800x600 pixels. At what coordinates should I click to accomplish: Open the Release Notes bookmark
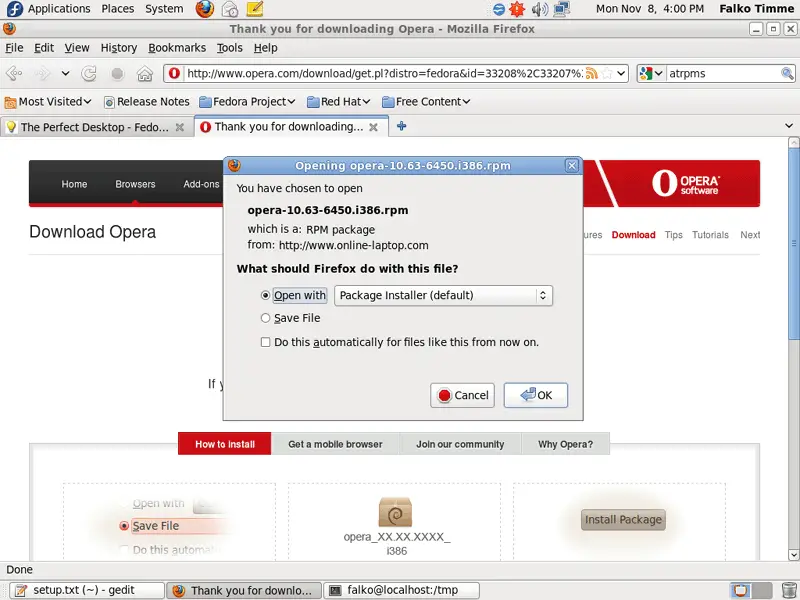[146, 102]
